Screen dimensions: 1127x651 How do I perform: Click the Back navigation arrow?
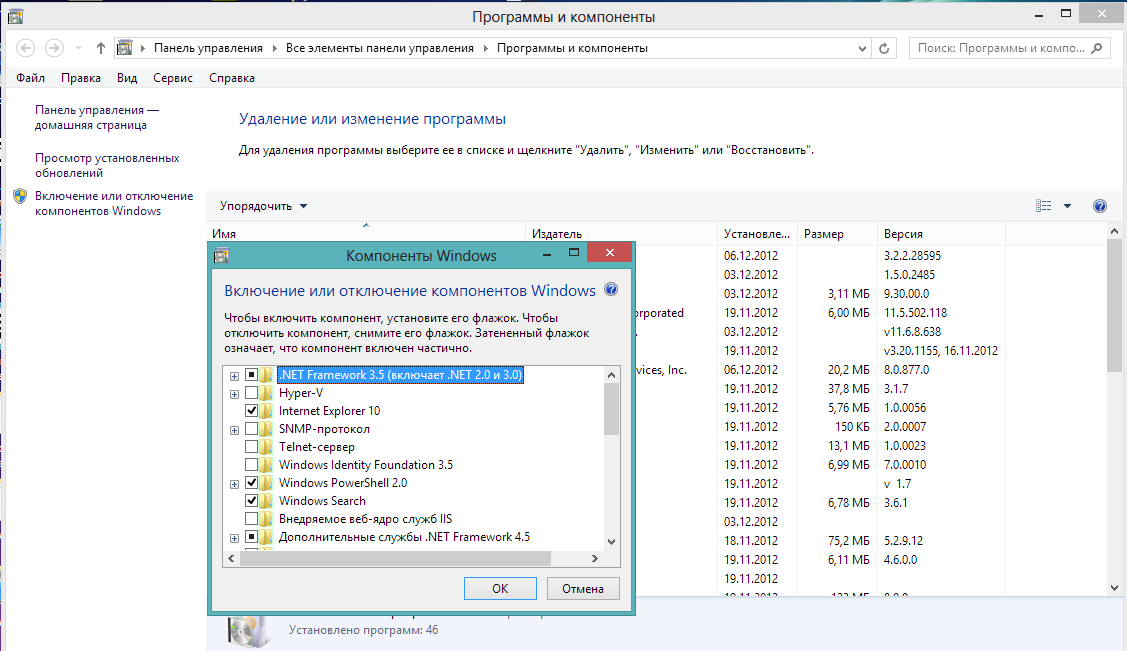coord(26,48)
